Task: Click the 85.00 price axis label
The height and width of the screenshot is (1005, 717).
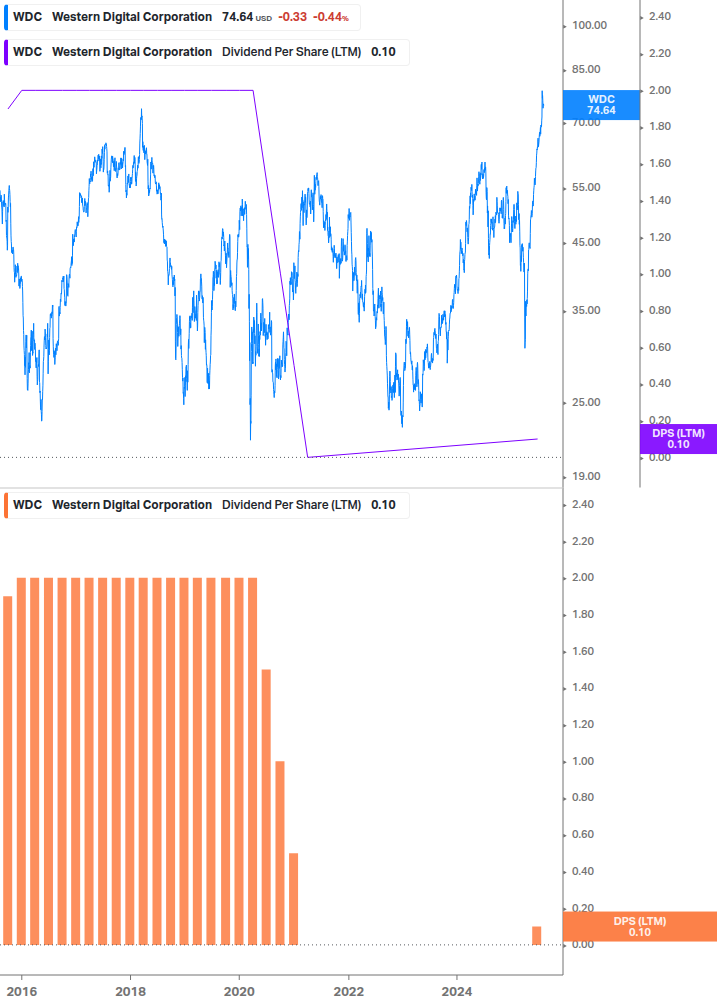Action: [x=586, y=69]
